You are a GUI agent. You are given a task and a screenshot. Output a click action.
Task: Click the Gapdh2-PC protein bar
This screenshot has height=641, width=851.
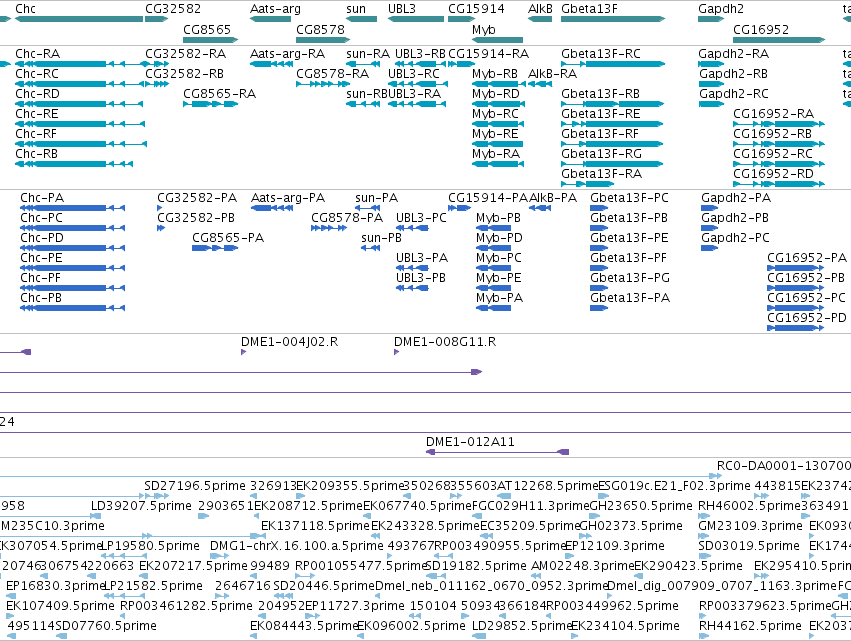[x=709, y=248]
